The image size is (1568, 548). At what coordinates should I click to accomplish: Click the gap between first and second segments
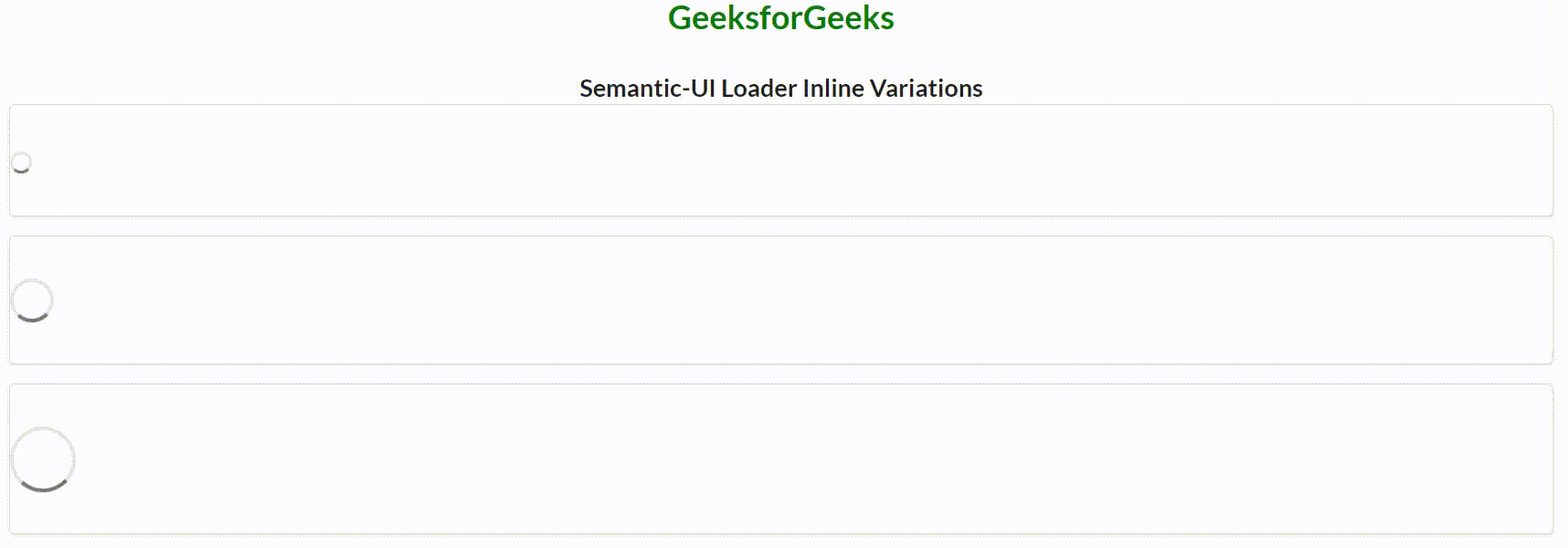(x=777, y=227)
